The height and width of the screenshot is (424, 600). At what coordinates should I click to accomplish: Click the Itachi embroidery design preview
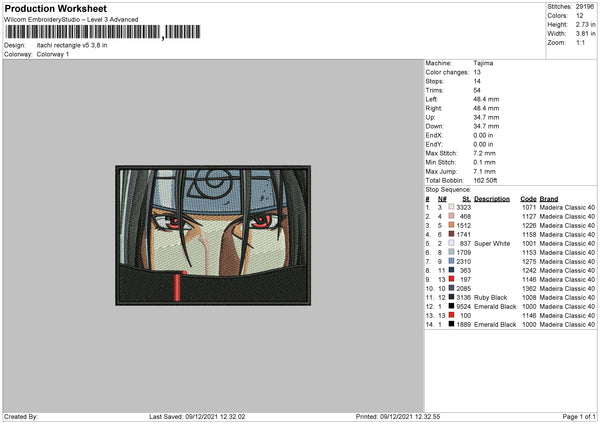tap(213, 235)
